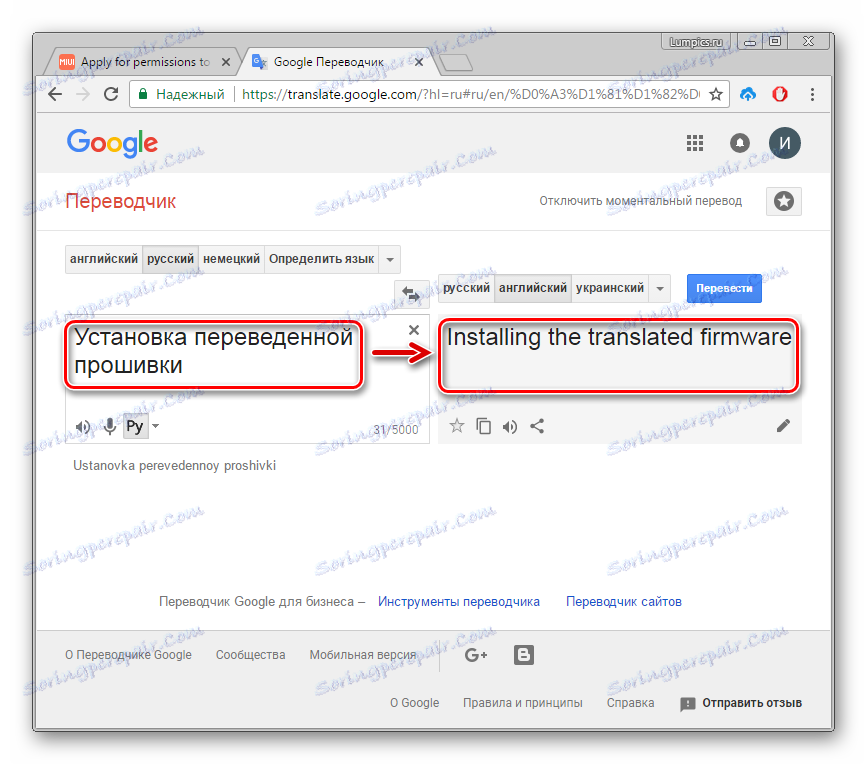867x764 pixels.
Task: Swap source and target languages
Action: click(411, 294)
